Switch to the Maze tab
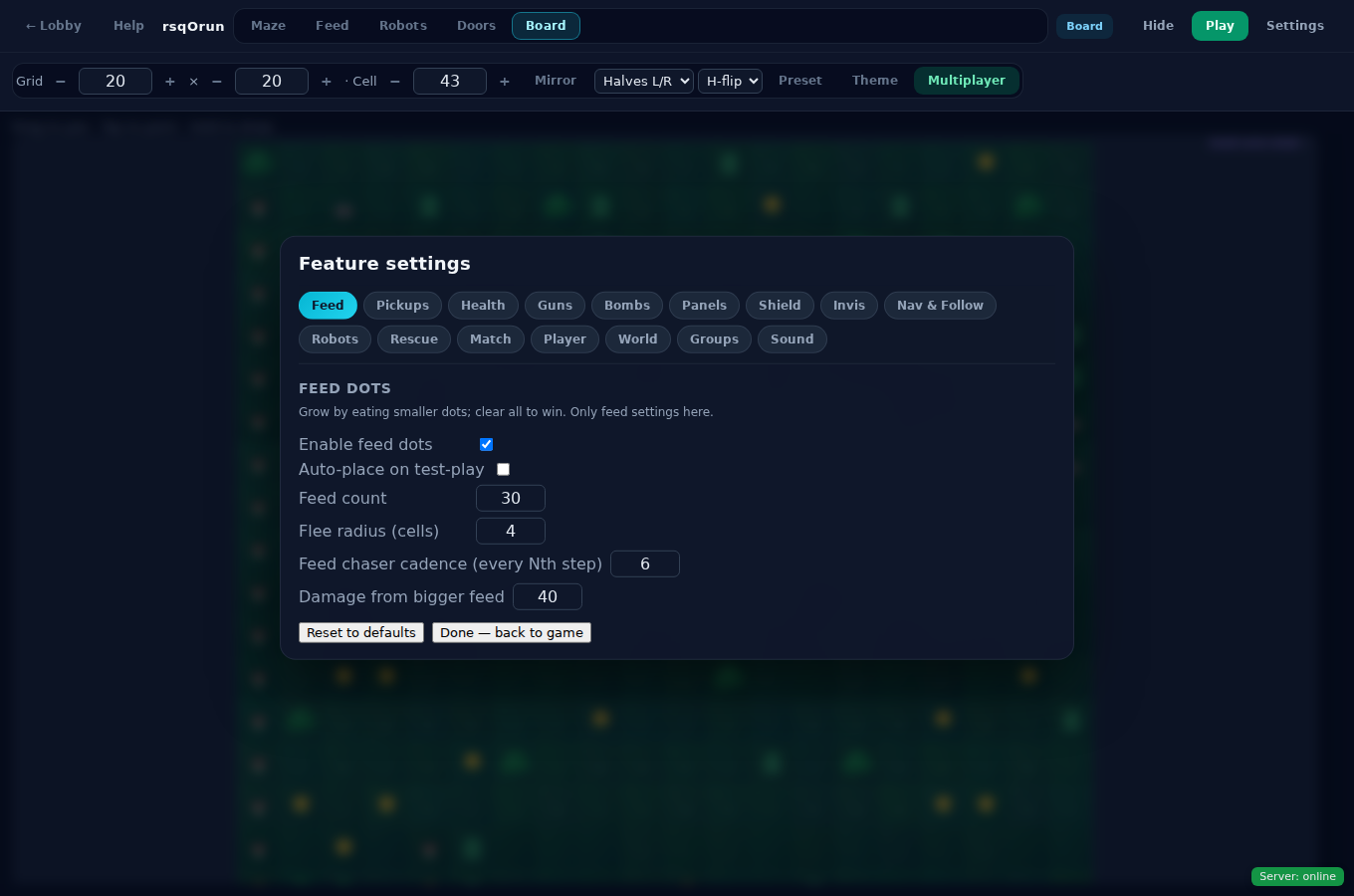Image resolution: width=1354 pixels, height=896 pixels. (269, 26)
